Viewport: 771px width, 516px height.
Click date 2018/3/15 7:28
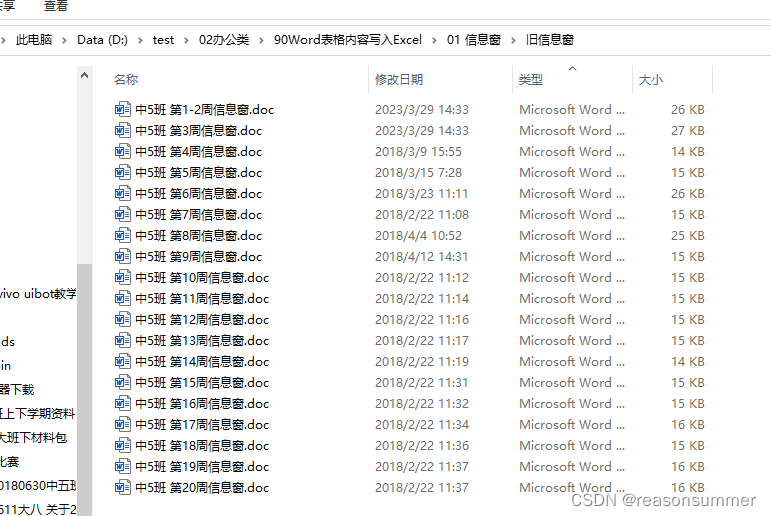[x=418, y=172]
